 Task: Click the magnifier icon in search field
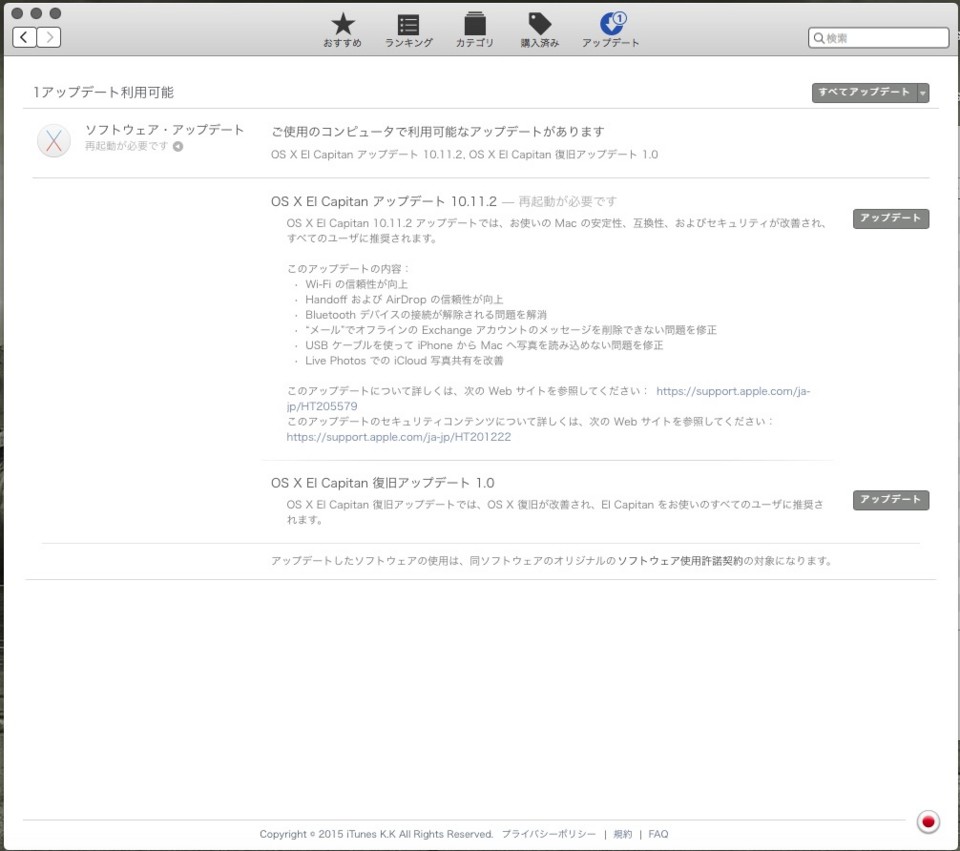819,39
